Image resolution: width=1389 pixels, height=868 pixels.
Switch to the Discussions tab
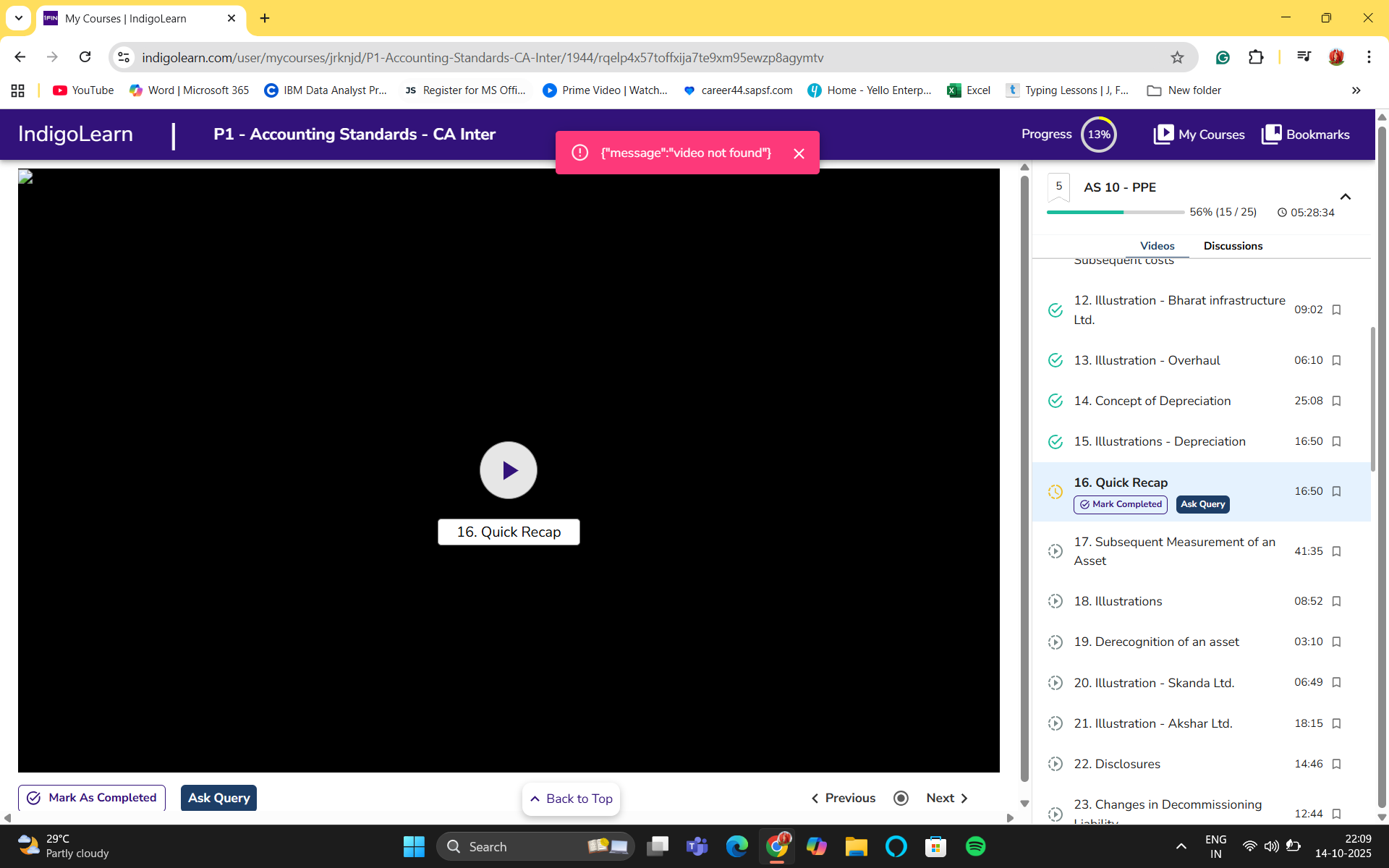[x=1233, y=246]
